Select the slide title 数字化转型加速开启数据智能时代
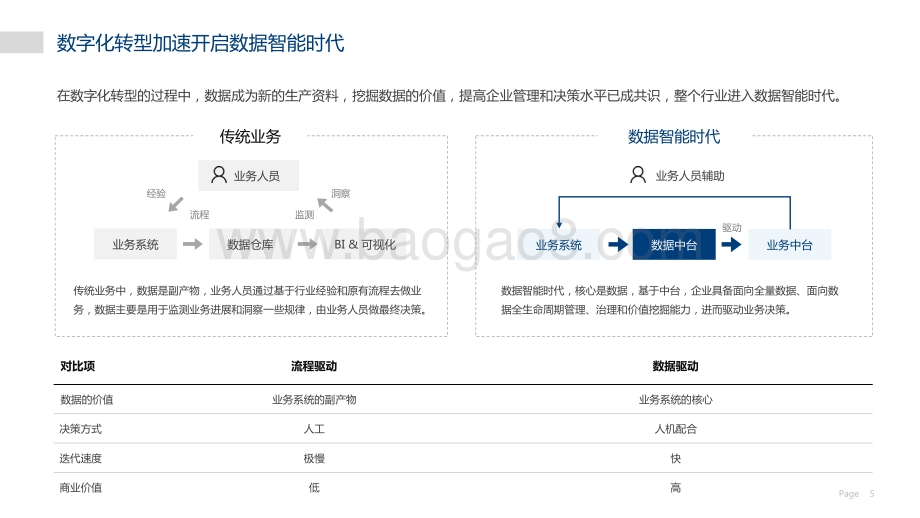This screenshot has height=518, width=920. coord(201,43)
